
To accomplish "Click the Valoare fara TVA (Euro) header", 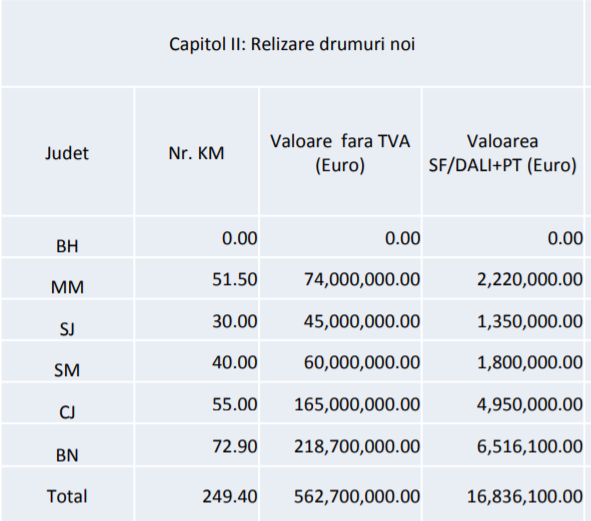I will pyautogui.click(x=340, y=153).
